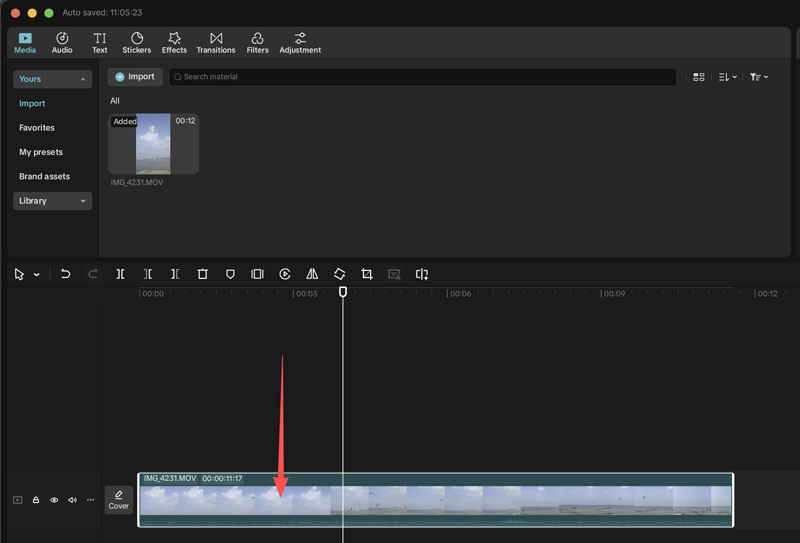Jump to the 00:06 ruler mark
This screenshot has height=543, width=800.
(x=460, y=294)
